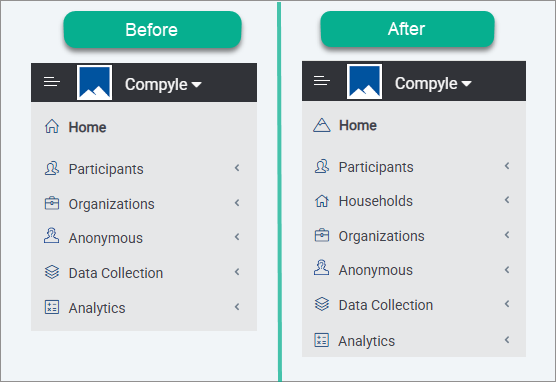Select Anonymous menu item in Before sidebar
Image resolution: width=556 pixels, height=382 pixels.
[x=144, y=238]
